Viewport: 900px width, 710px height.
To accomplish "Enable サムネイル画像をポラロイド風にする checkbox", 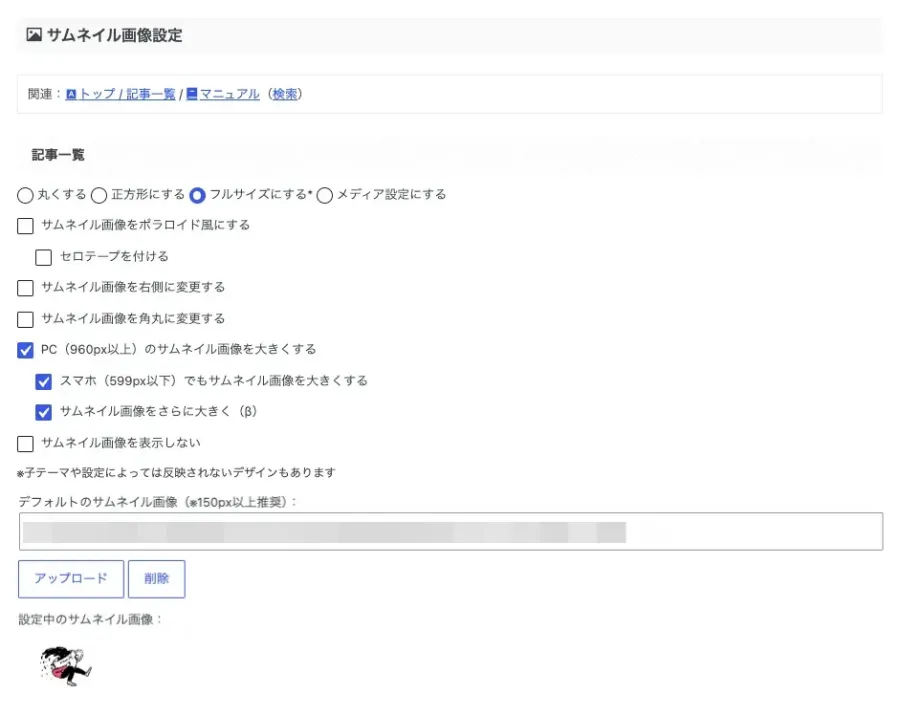I will pos(25,226).
